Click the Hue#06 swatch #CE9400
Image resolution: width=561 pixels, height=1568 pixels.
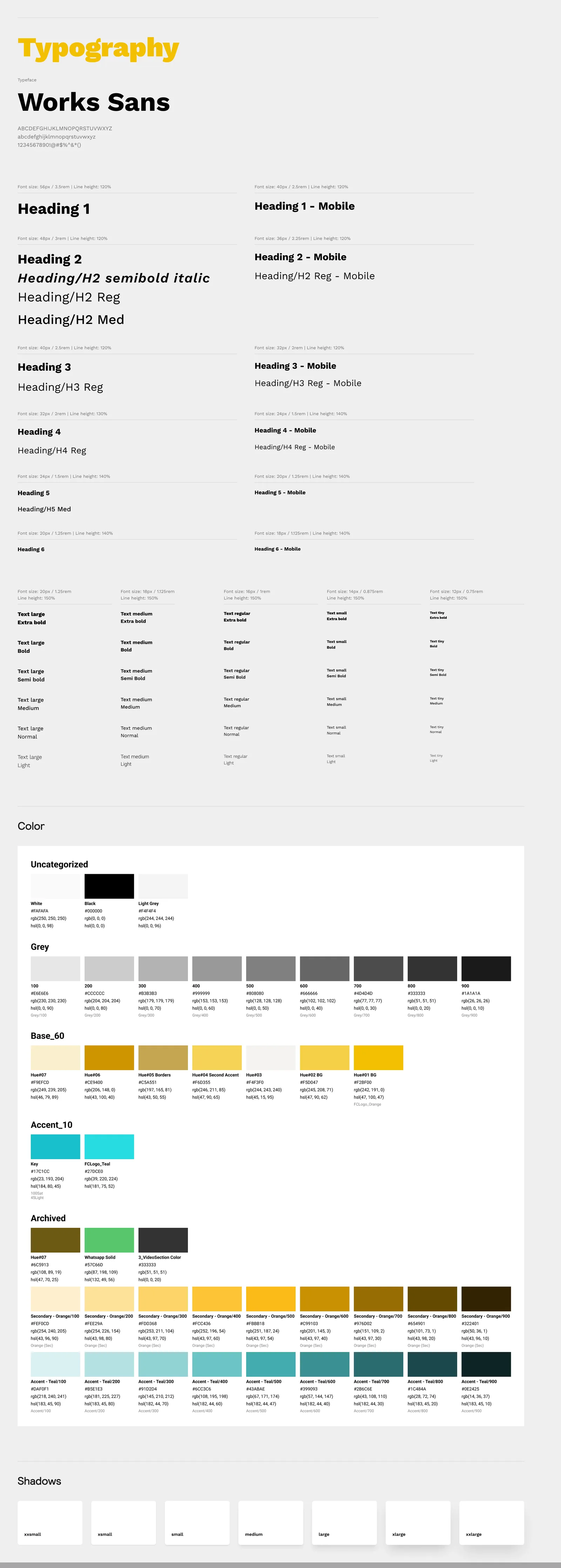(x=109, y=1057)
